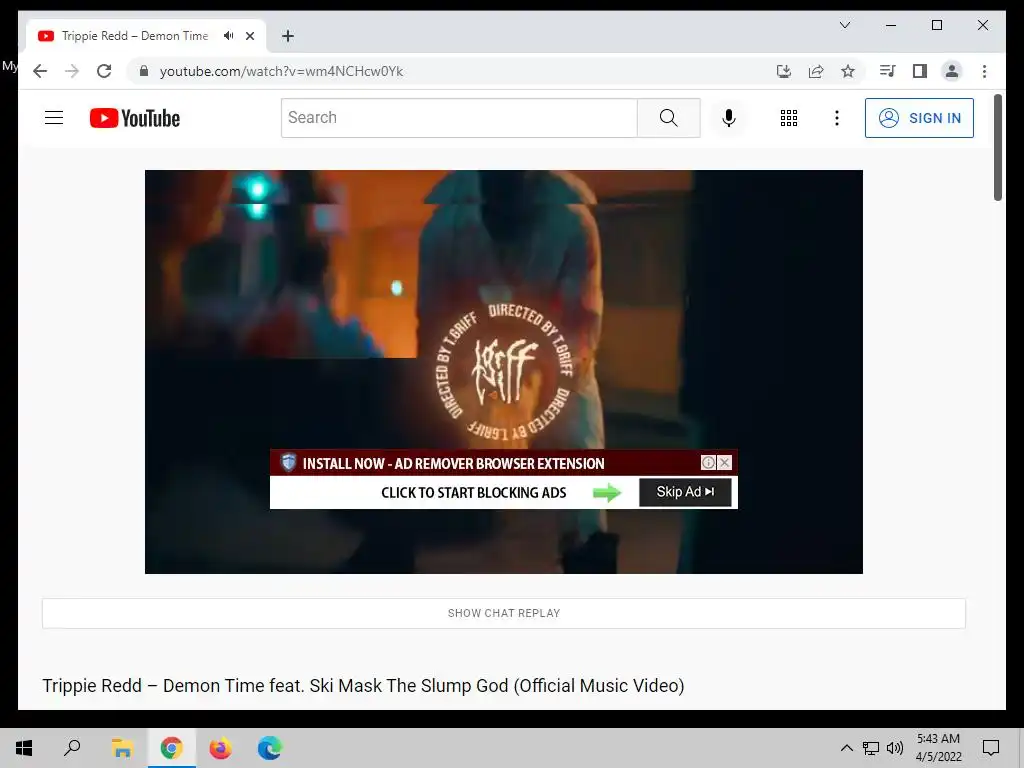Viewport: 1024px width, 768px height.
Task: Show hidden system tray icons
Action: tap(846, 748)
